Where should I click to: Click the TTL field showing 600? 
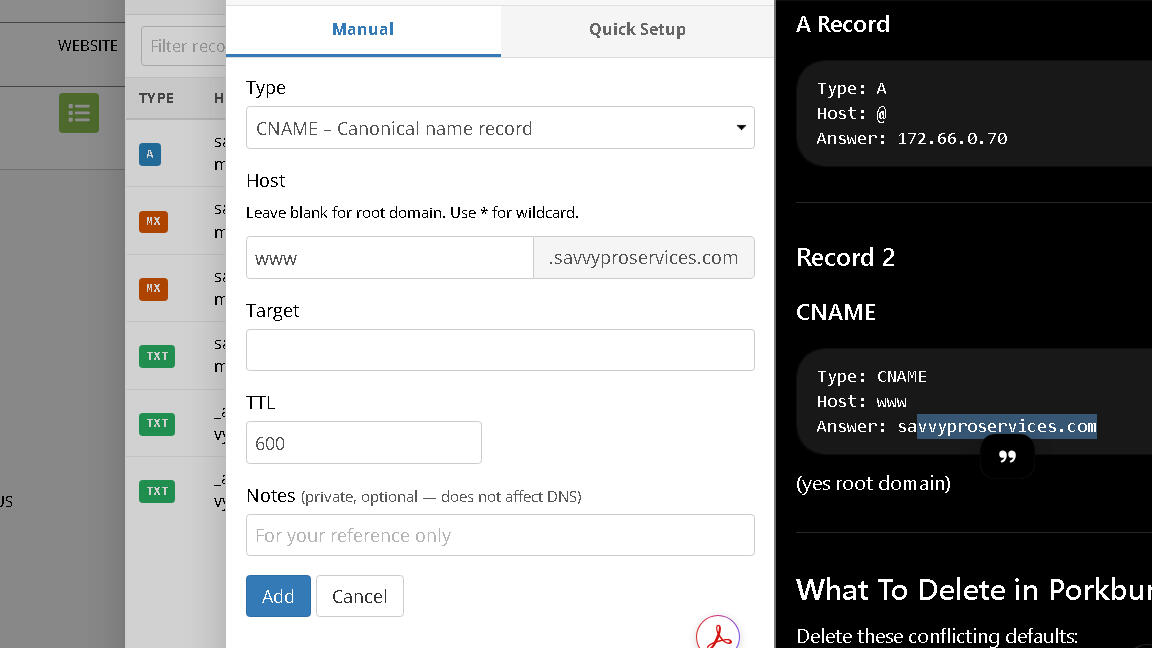[363, 443]
